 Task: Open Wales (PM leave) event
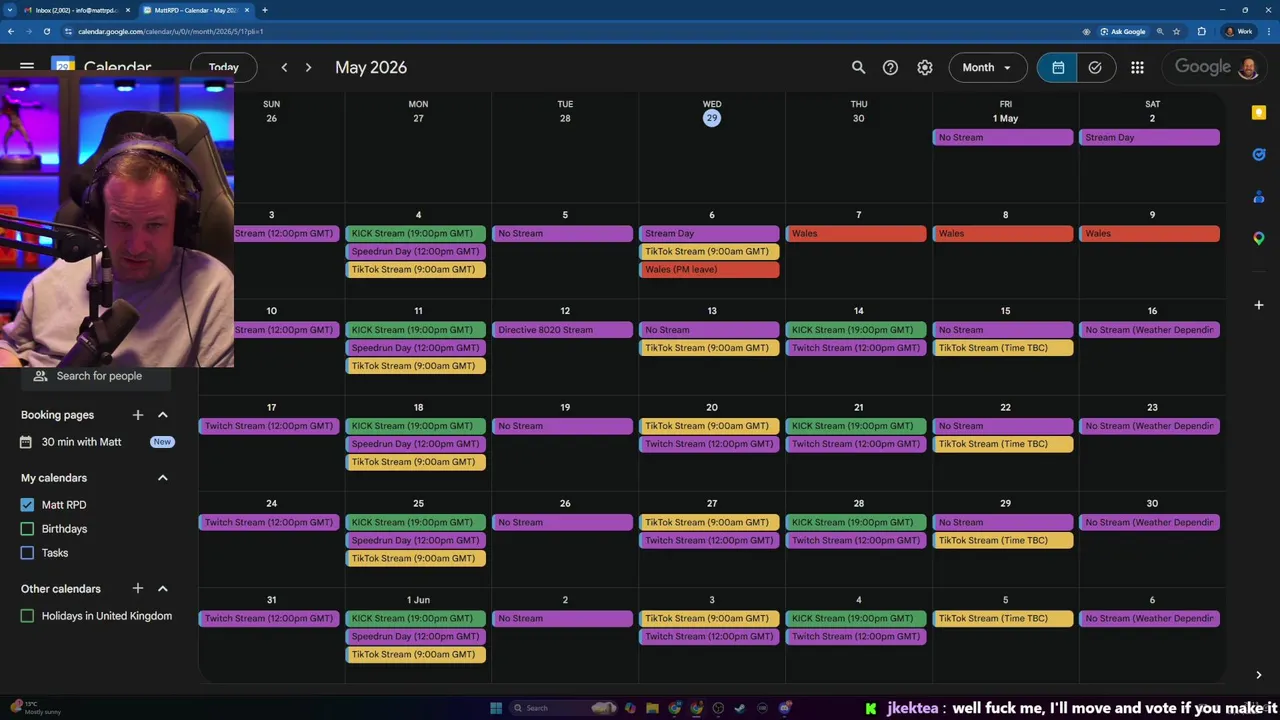709,270
